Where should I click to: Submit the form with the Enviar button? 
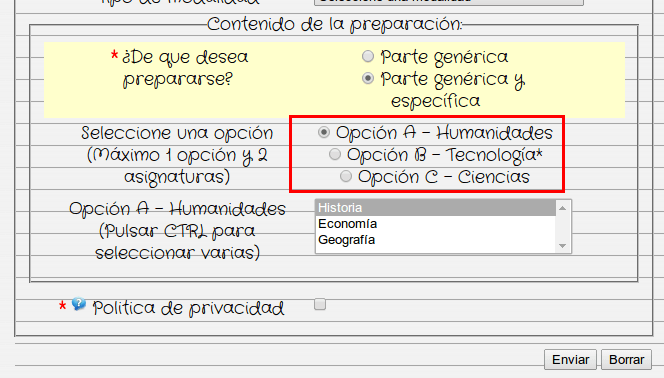pos(570,359)
